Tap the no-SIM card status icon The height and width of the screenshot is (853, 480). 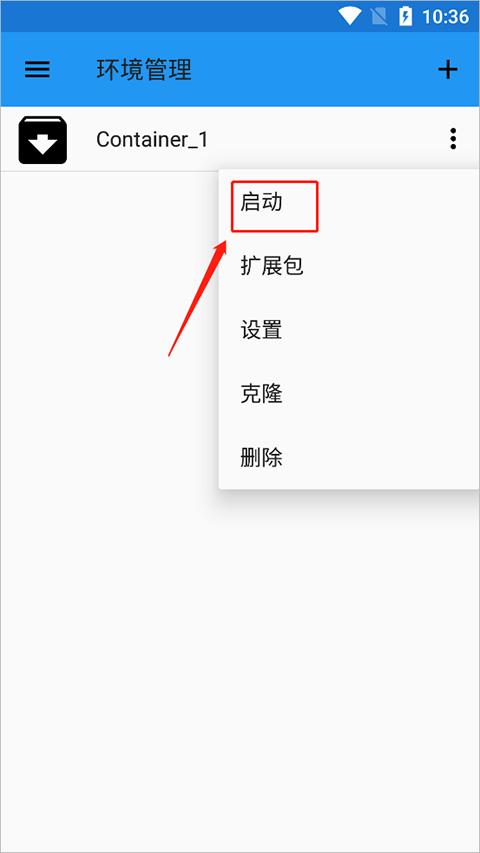click(379, 16)
